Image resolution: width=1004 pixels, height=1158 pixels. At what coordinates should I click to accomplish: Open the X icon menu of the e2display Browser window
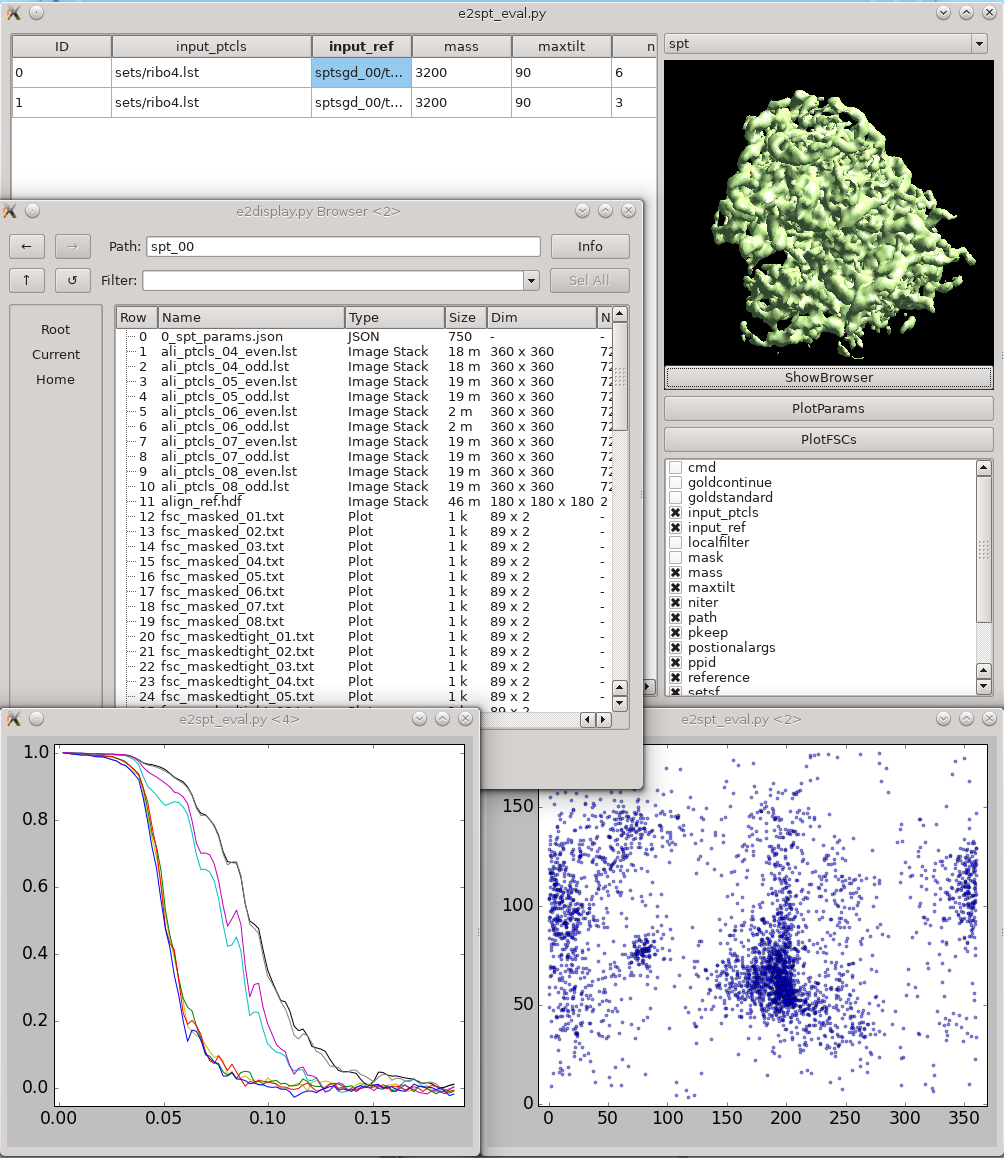coord(11,211)
